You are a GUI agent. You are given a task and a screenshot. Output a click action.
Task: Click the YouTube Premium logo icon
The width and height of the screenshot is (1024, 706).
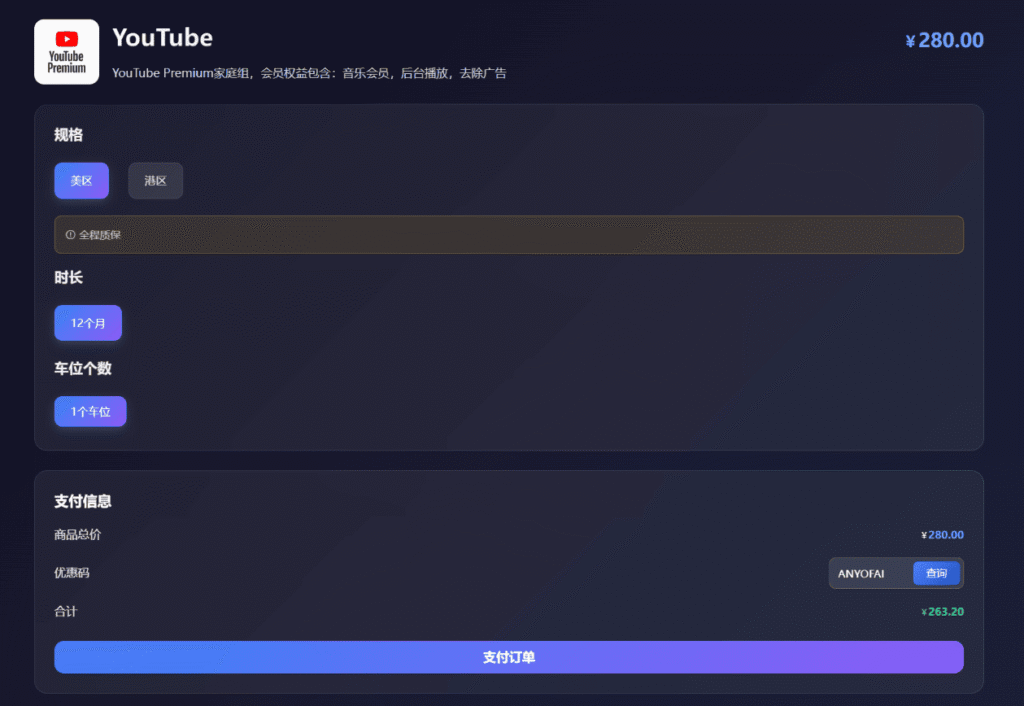point(67,52)
